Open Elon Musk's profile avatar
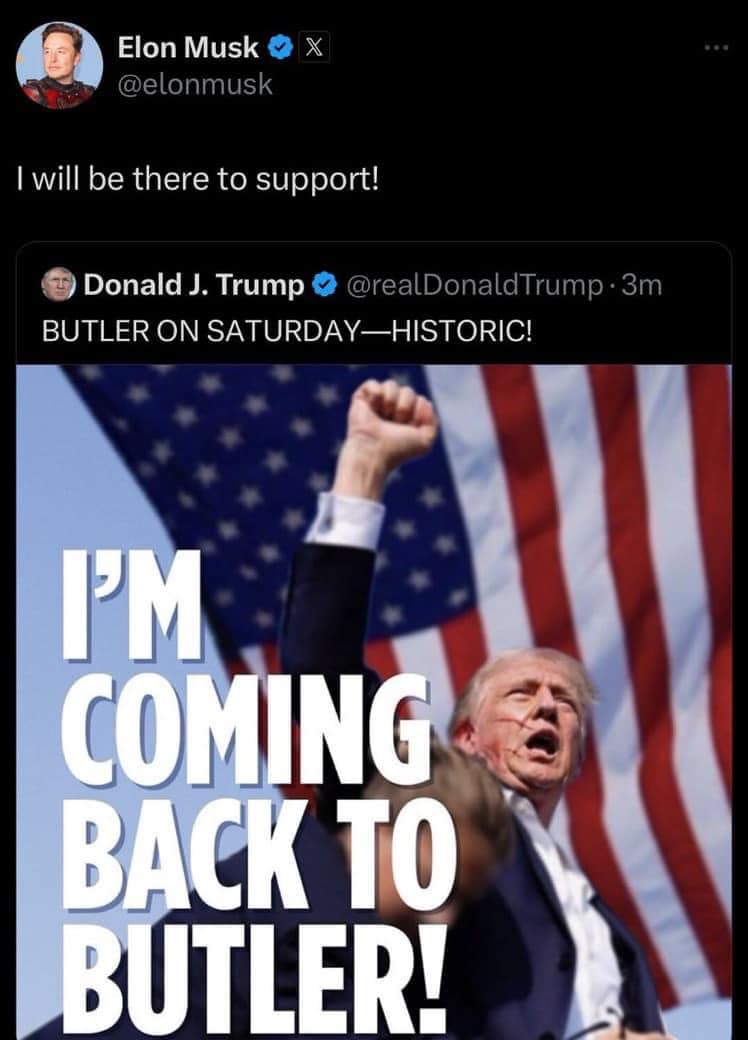 59,65
